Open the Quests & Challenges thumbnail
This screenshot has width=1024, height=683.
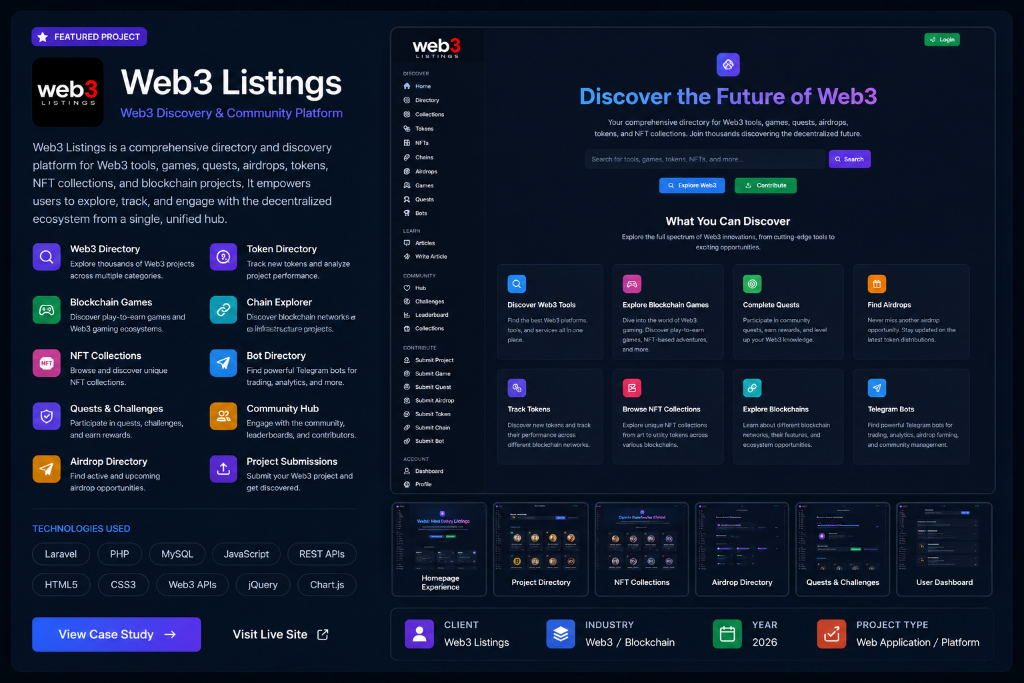(x=843, y=549)
